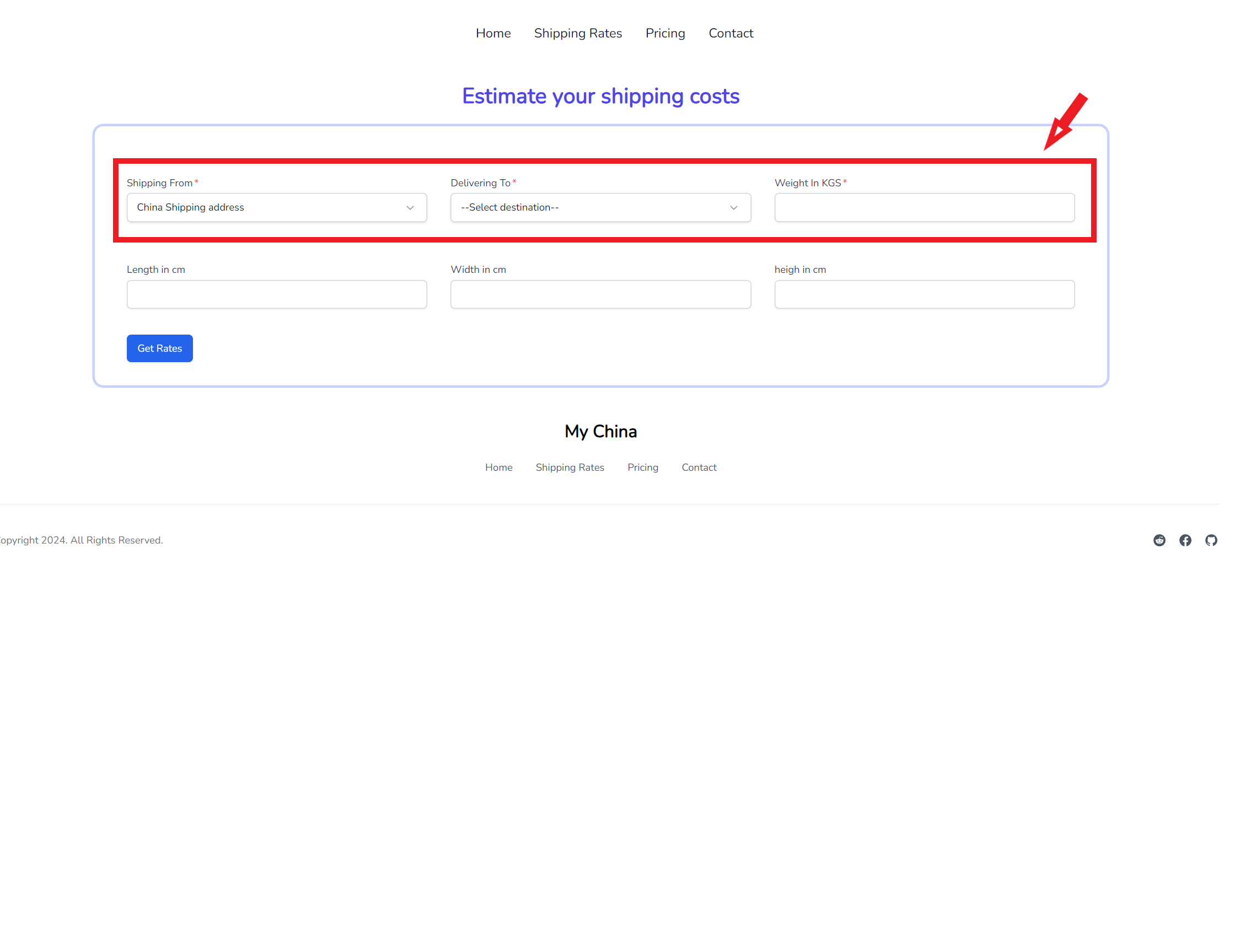Focus the Length in cm field
1235x952 pixels.
[277, 294]
